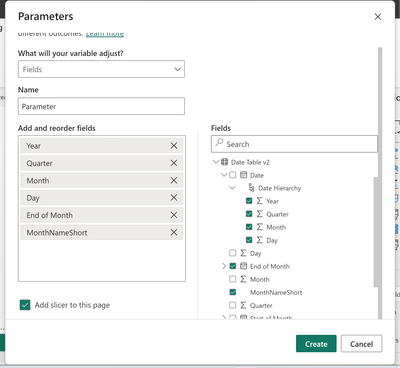
Task: Click the Date Table v2 table icon
Action: click(x=225, y=162)
